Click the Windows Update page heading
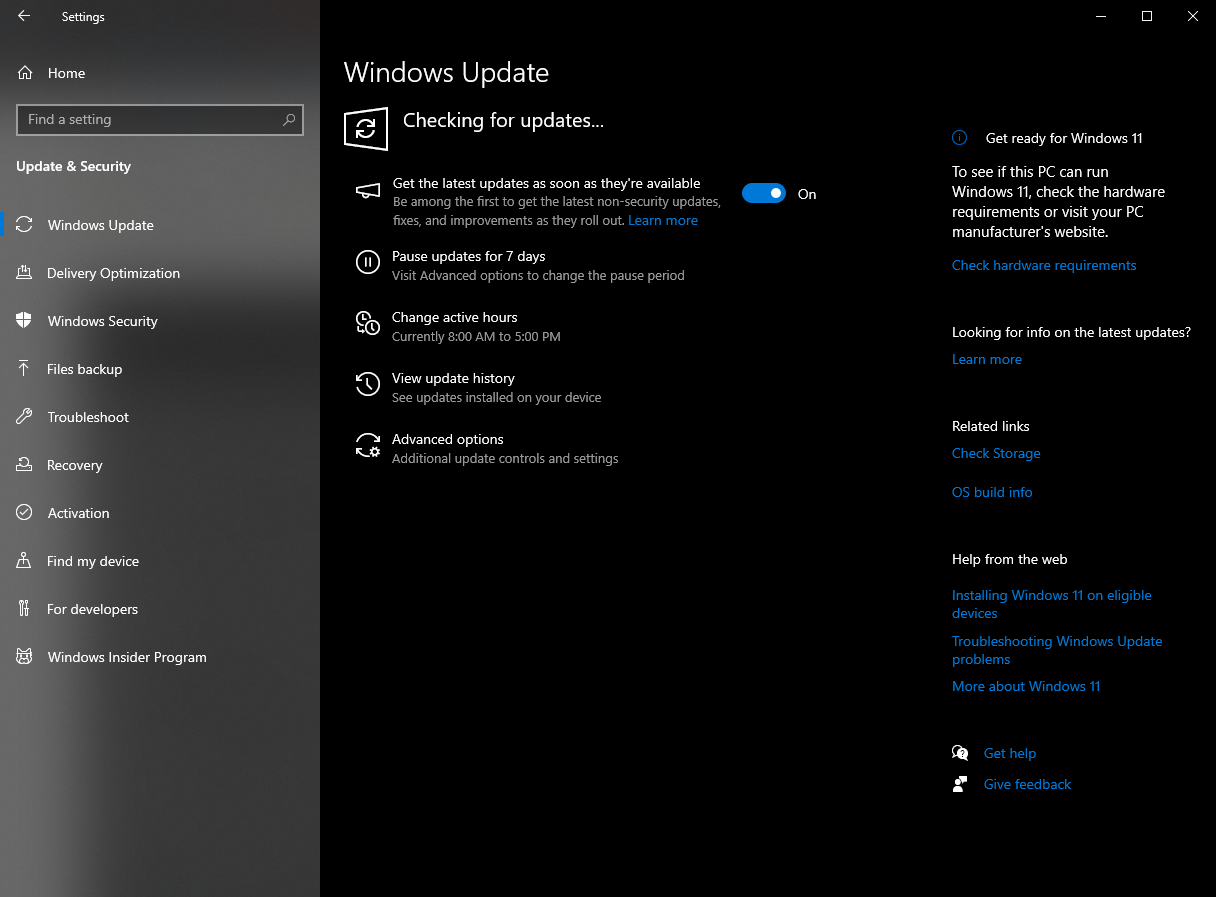 pyautogui.click(x=446, y=73)
